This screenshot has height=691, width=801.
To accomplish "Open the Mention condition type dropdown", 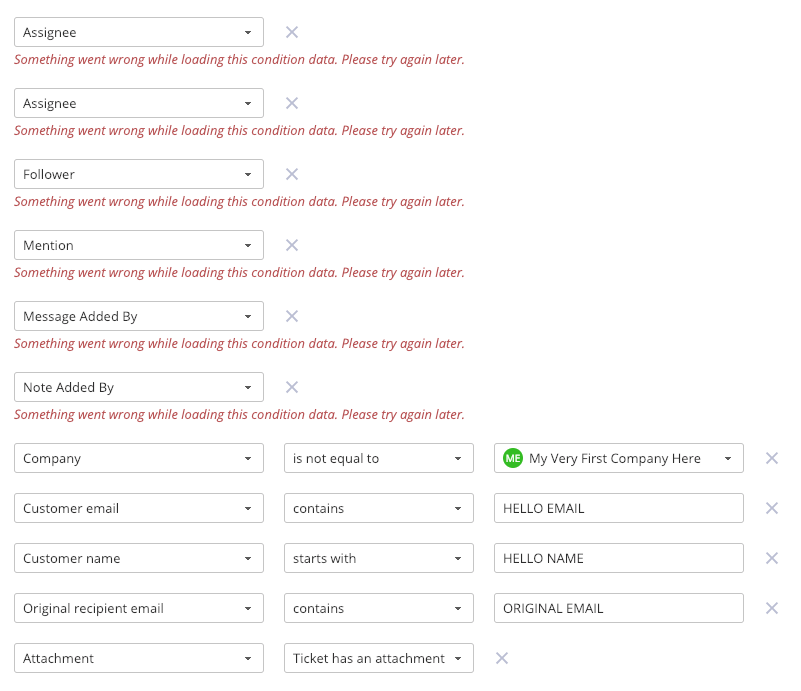I will tap(139, 245).
